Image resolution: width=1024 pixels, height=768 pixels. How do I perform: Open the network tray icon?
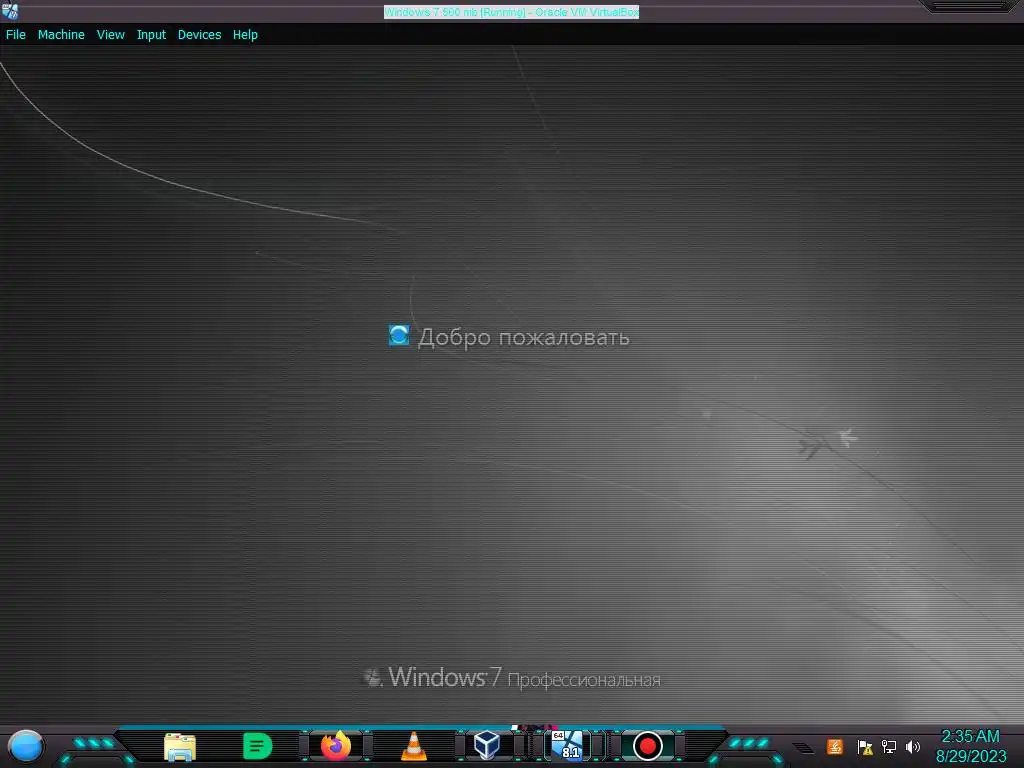[x=889, y=747]
